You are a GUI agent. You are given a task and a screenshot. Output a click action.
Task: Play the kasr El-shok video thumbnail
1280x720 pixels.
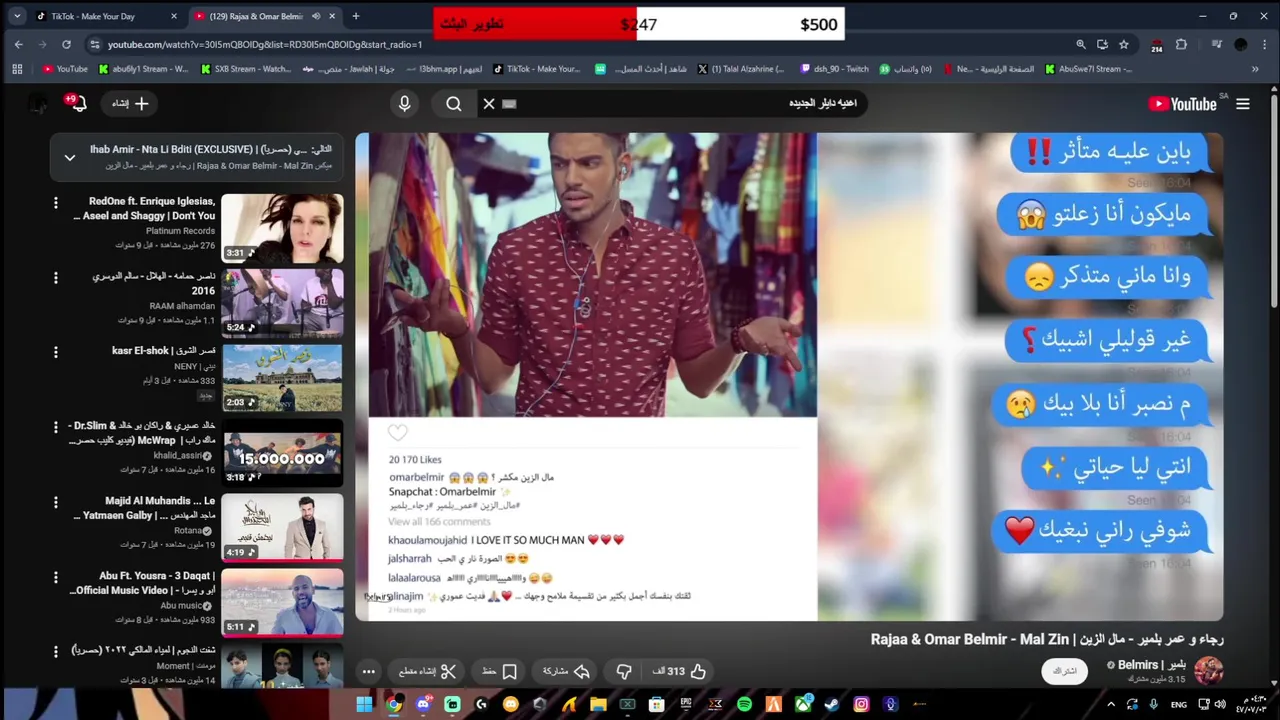click(x=282, y=378)
